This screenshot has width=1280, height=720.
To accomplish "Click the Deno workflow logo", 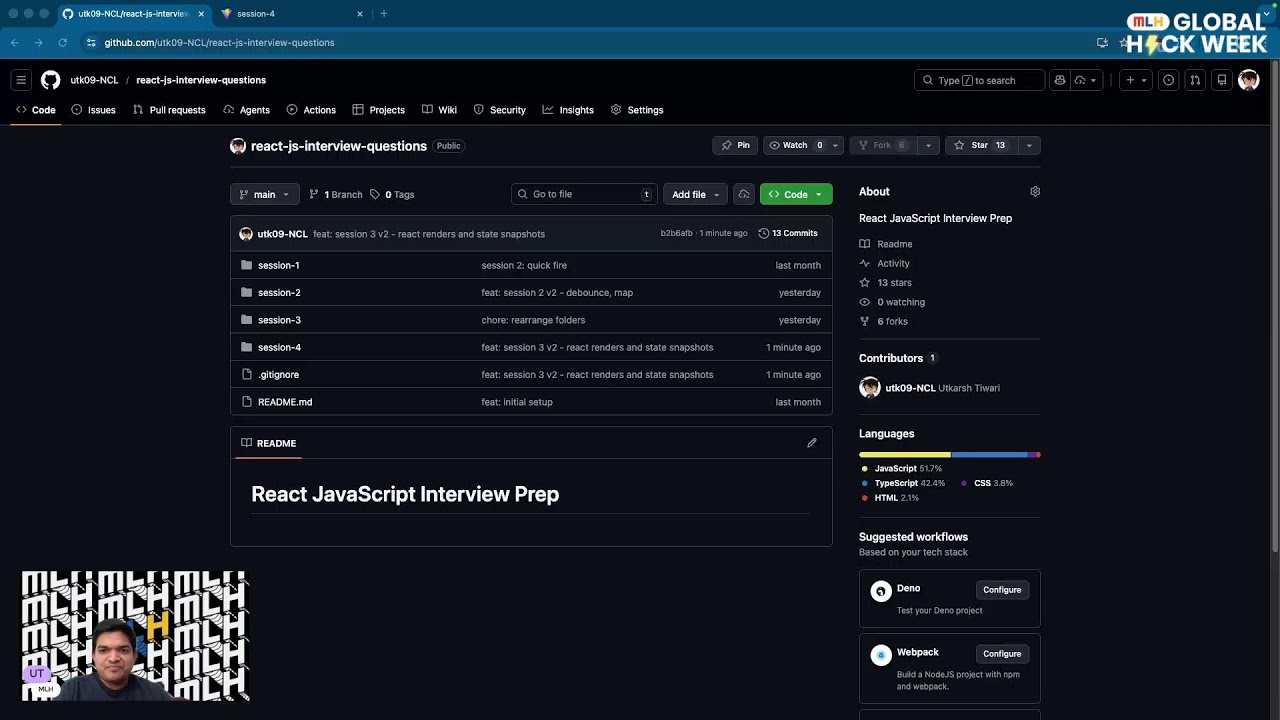I will tap(880, 591).
